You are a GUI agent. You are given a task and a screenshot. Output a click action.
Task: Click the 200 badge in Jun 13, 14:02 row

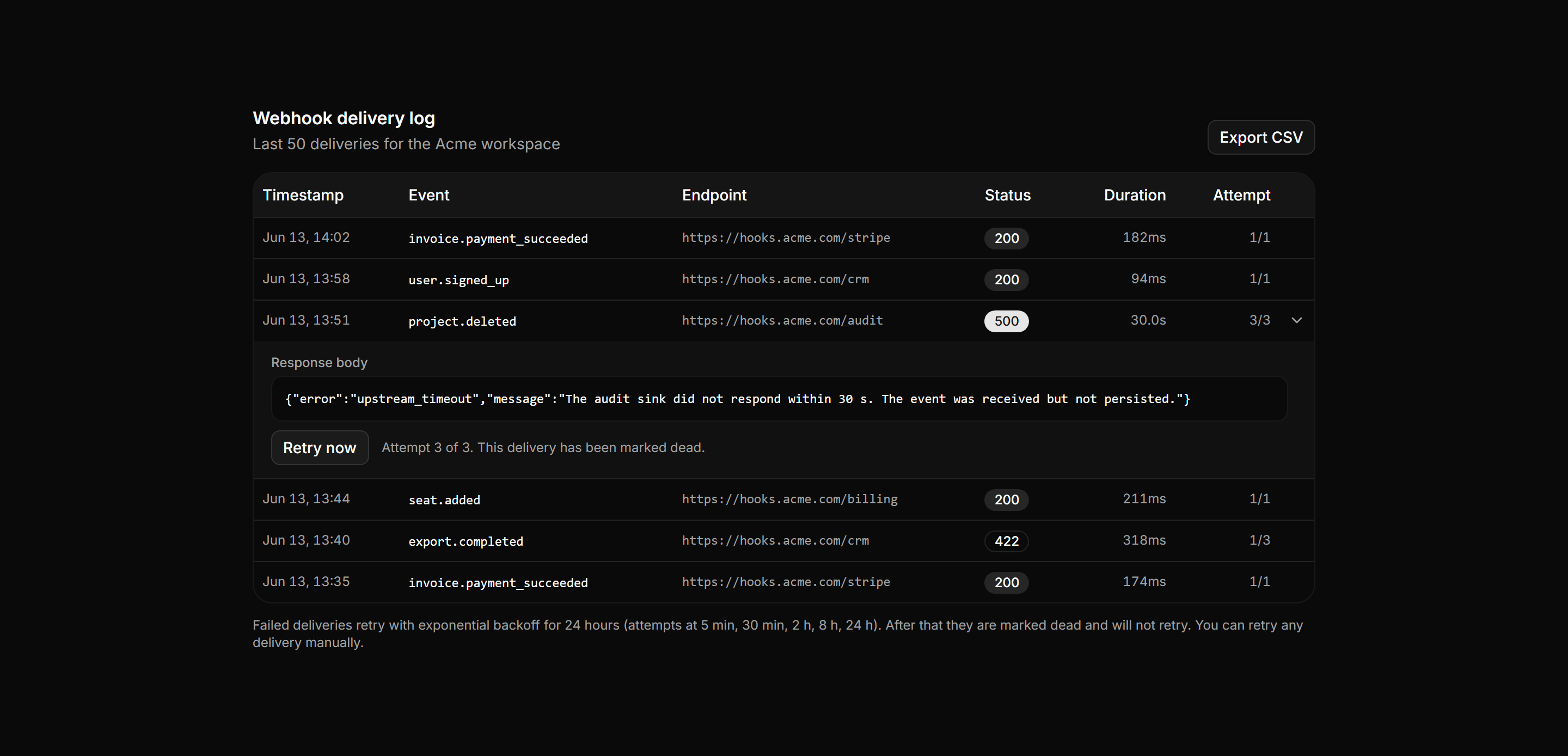pos(1006,238)
